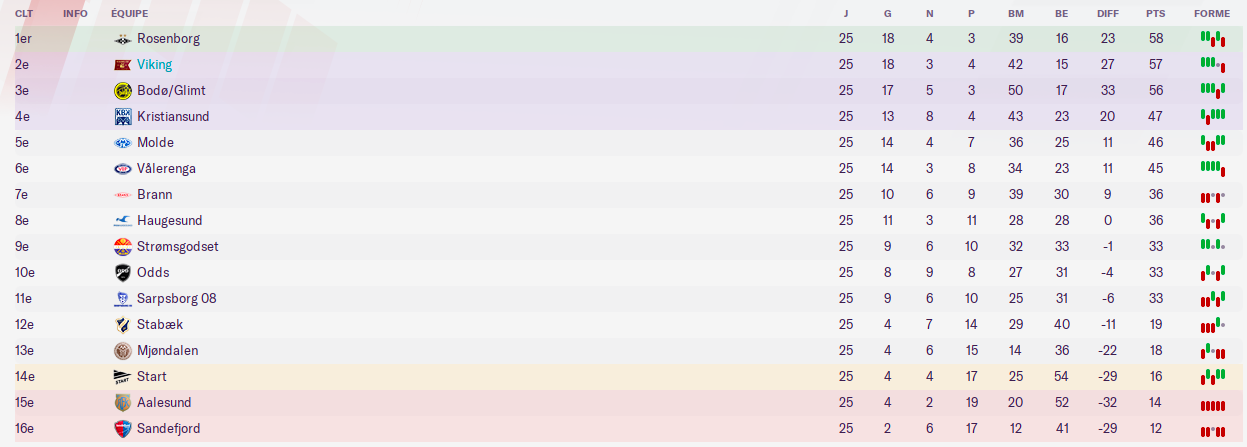The width and height of the screenshot is (1247, 447).
Task: Click the Odds shield badge icon
Action: (123, 273)
